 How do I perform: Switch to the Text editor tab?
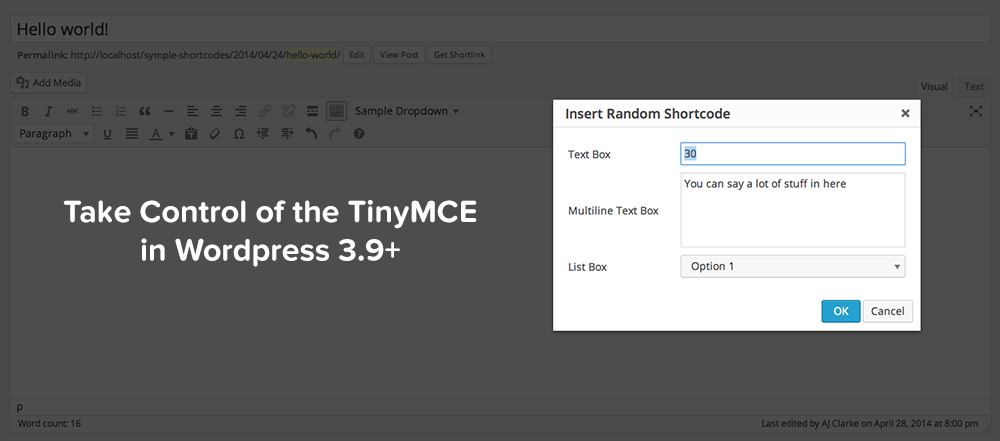973,87
